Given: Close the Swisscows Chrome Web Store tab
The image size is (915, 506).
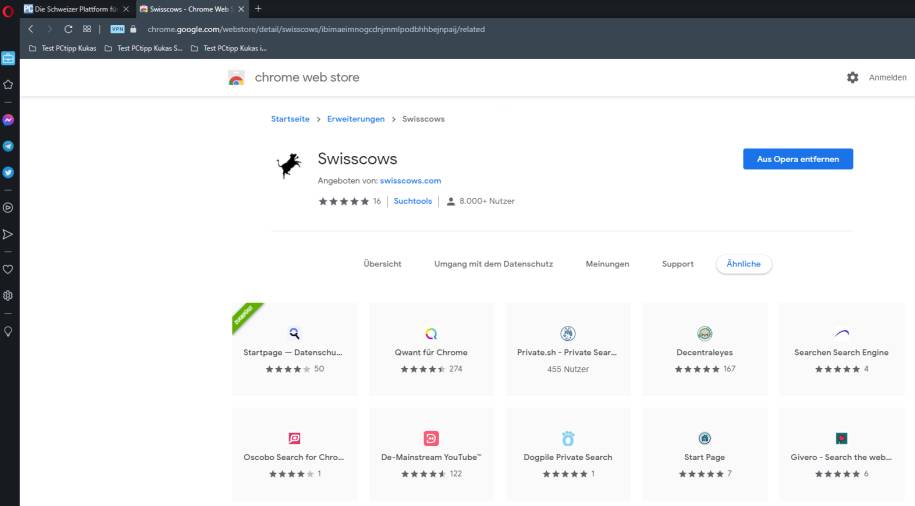Looking at the screenshot, I should [241, 9].
